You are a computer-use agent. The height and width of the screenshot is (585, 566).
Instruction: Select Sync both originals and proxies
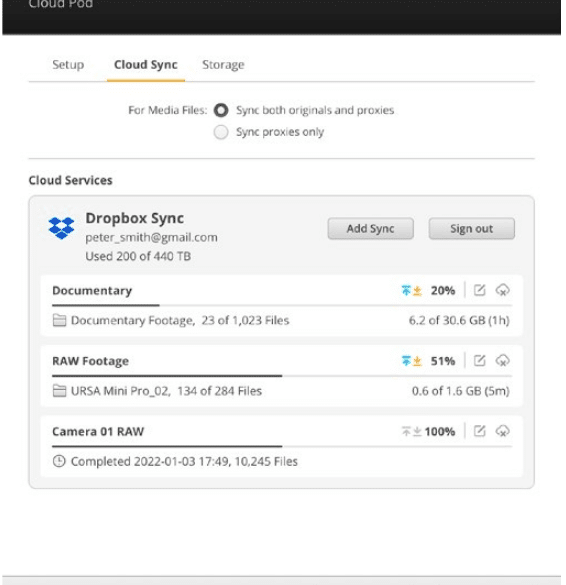pyautogui.click(x=221, y=110)
